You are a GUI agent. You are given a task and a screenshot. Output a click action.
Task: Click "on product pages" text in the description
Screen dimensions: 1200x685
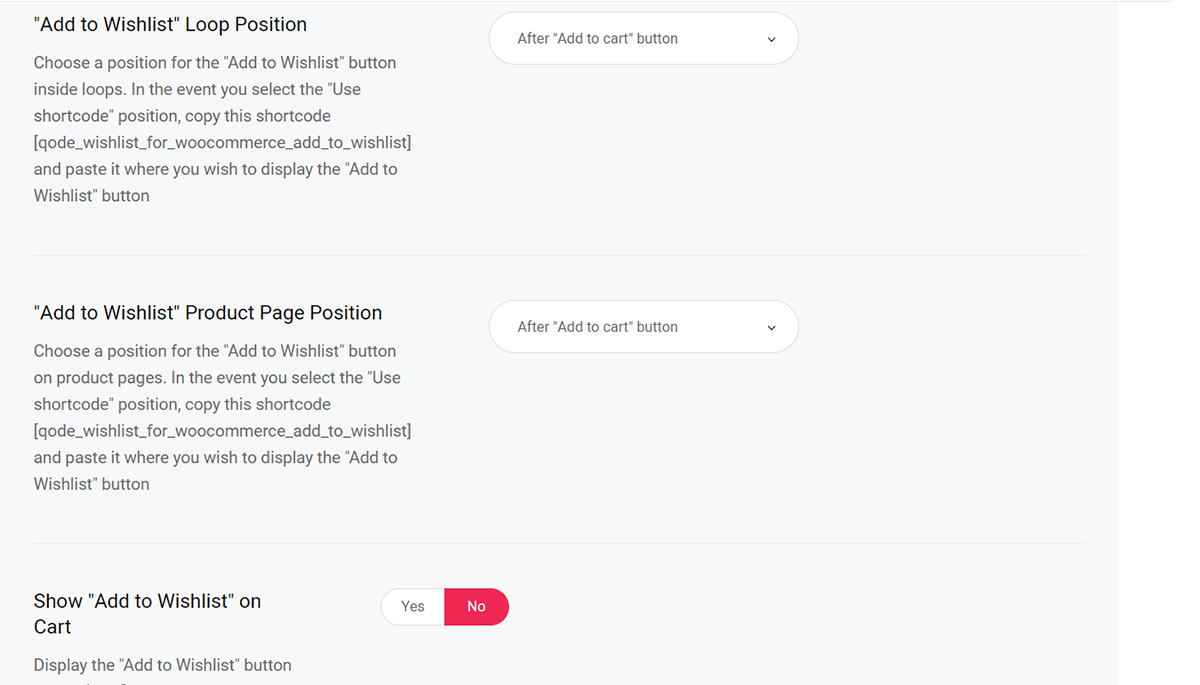[98, 378]
